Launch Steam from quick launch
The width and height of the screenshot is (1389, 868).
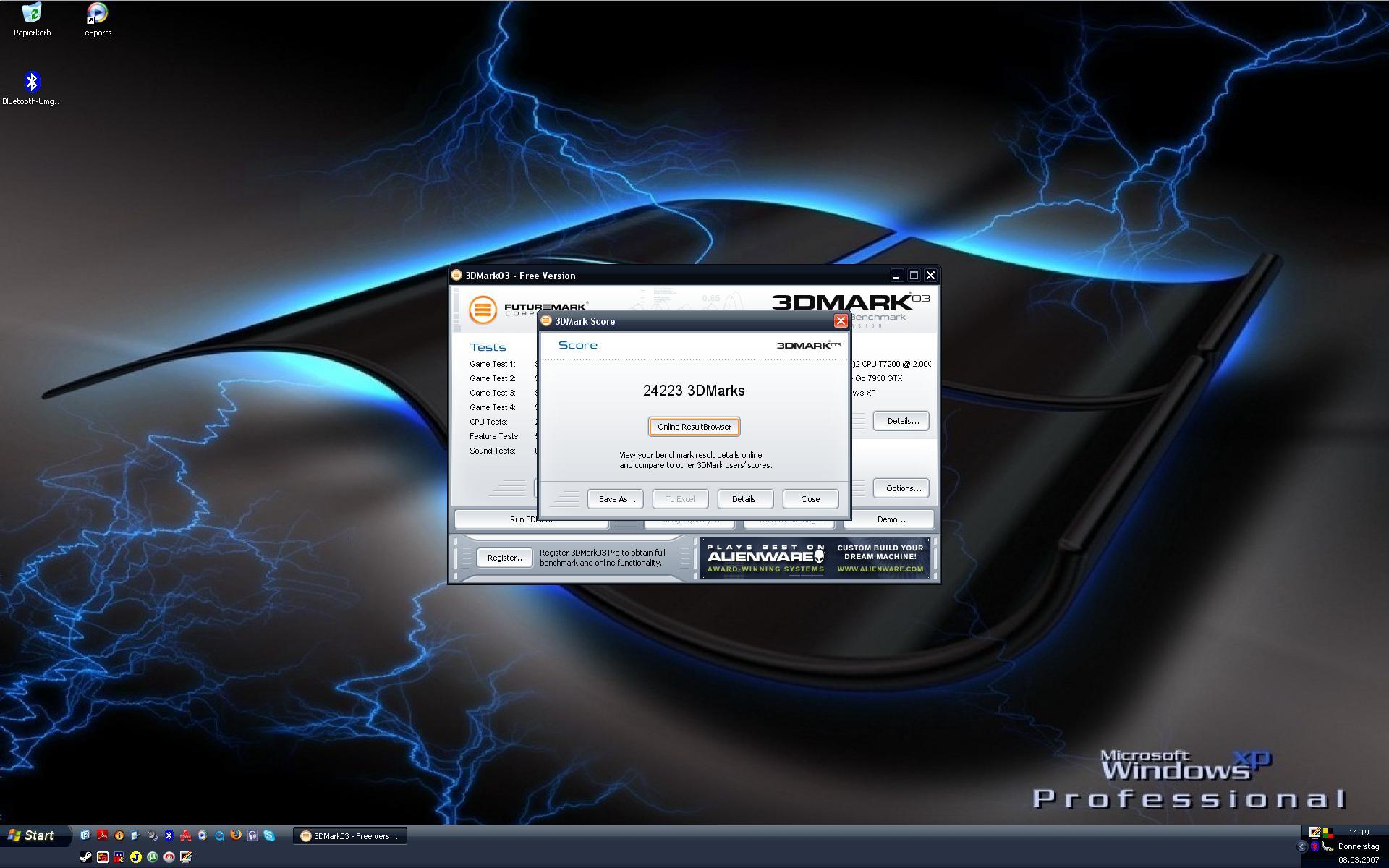click(86, 857)
